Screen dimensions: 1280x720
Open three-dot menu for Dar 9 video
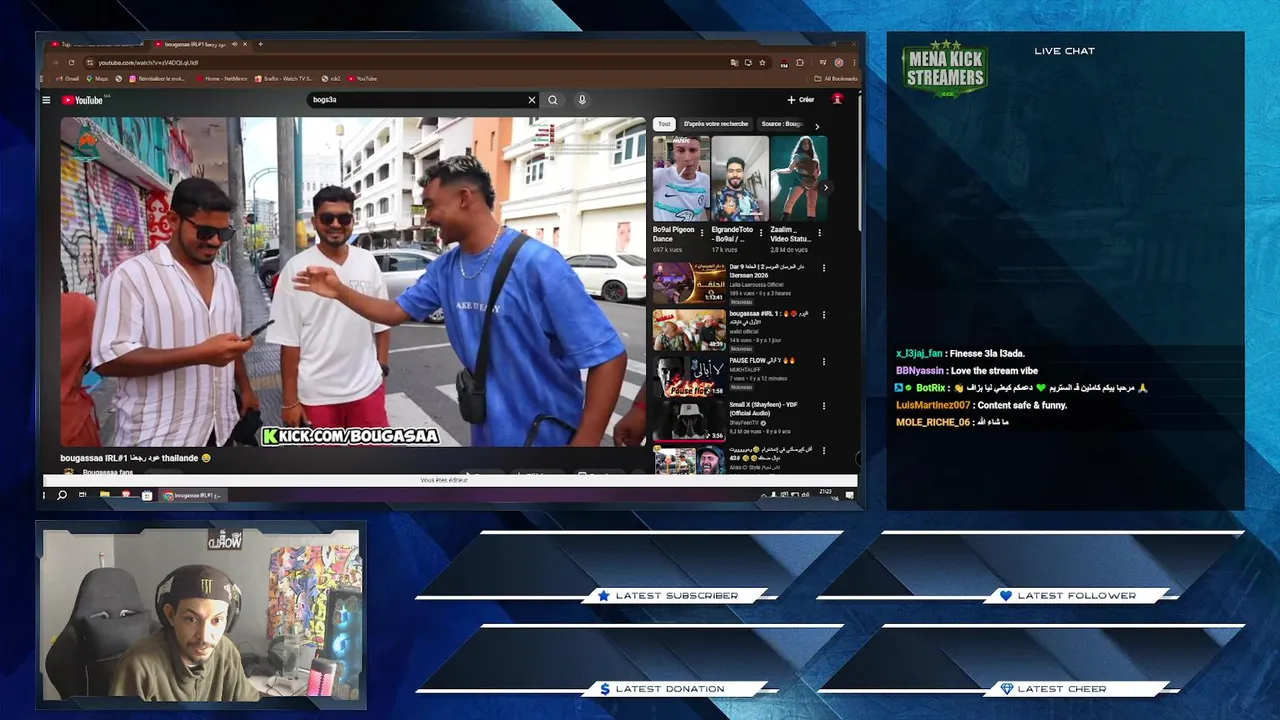tap(824, 268)
